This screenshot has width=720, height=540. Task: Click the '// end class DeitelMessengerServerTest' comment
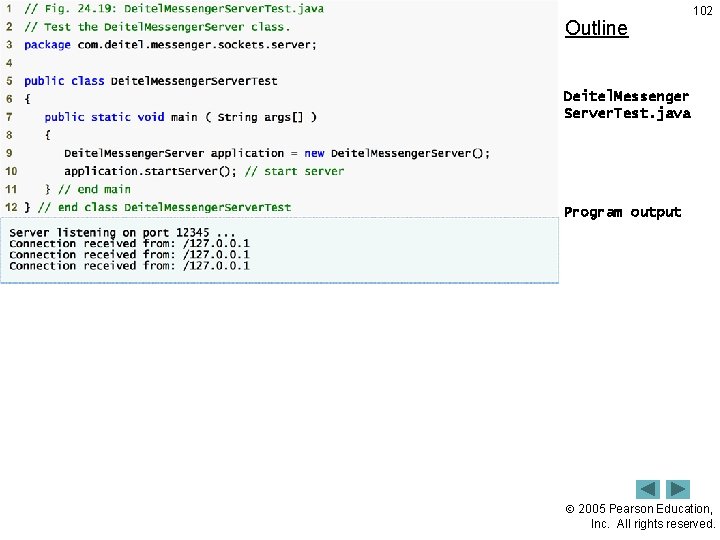pos(164,207)
